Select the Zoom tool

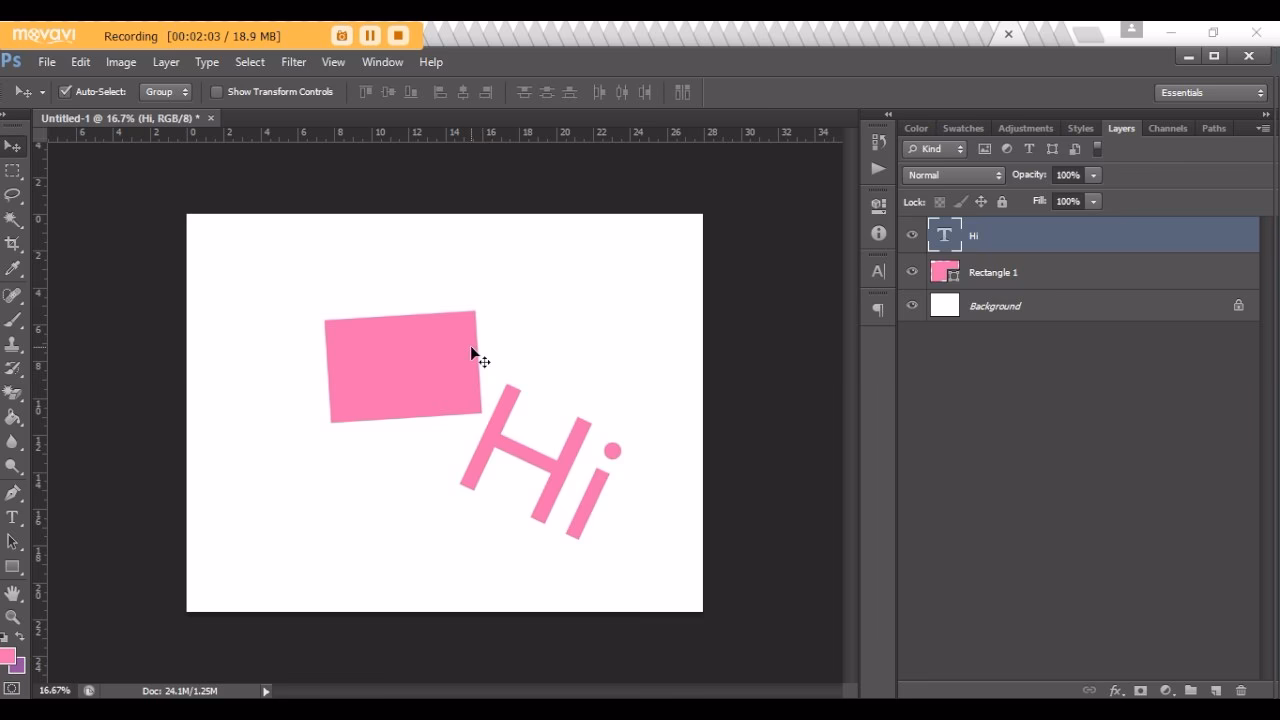point(13,617)
